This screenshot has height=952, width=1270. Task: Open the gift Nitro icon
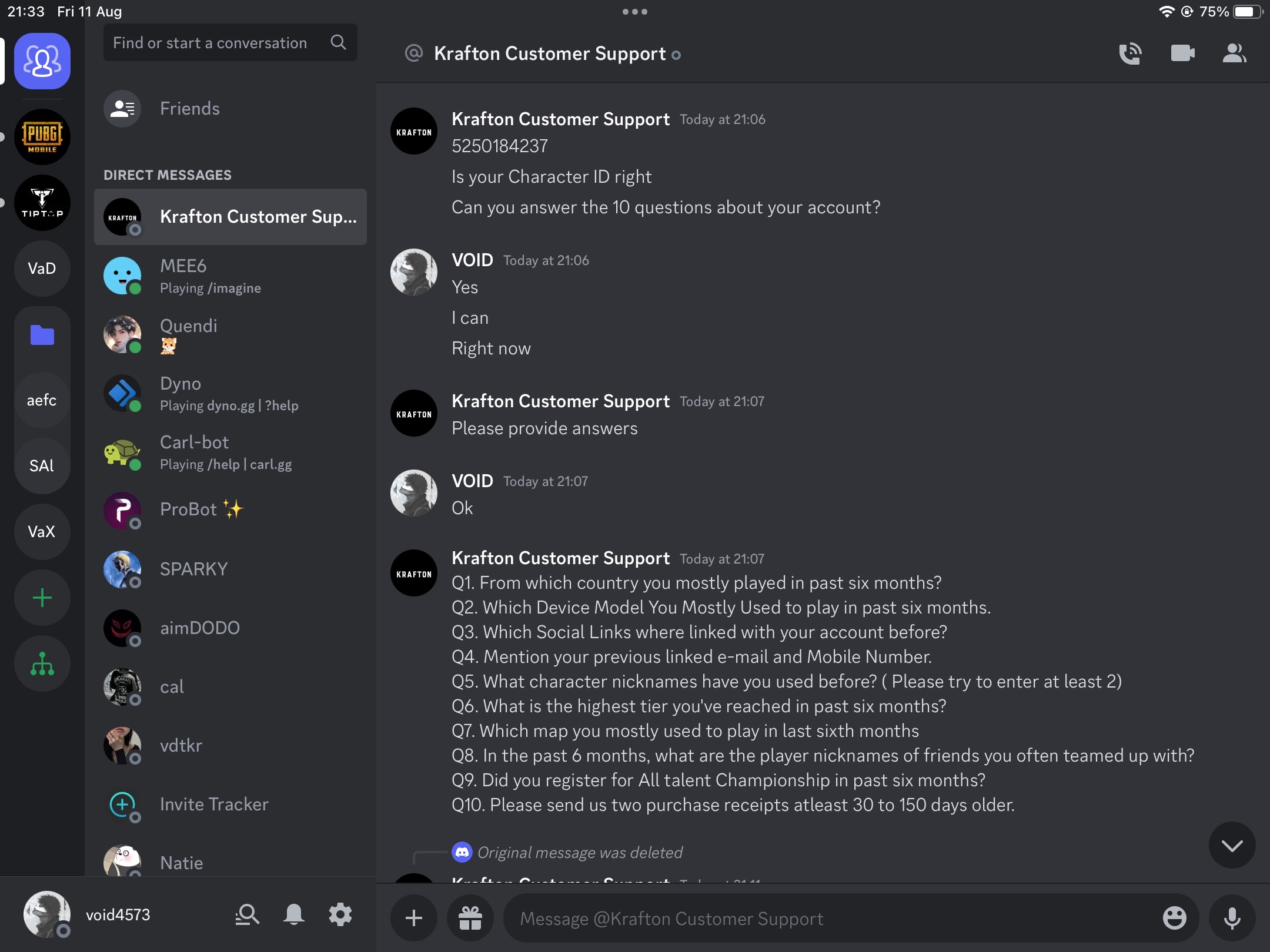470,918
